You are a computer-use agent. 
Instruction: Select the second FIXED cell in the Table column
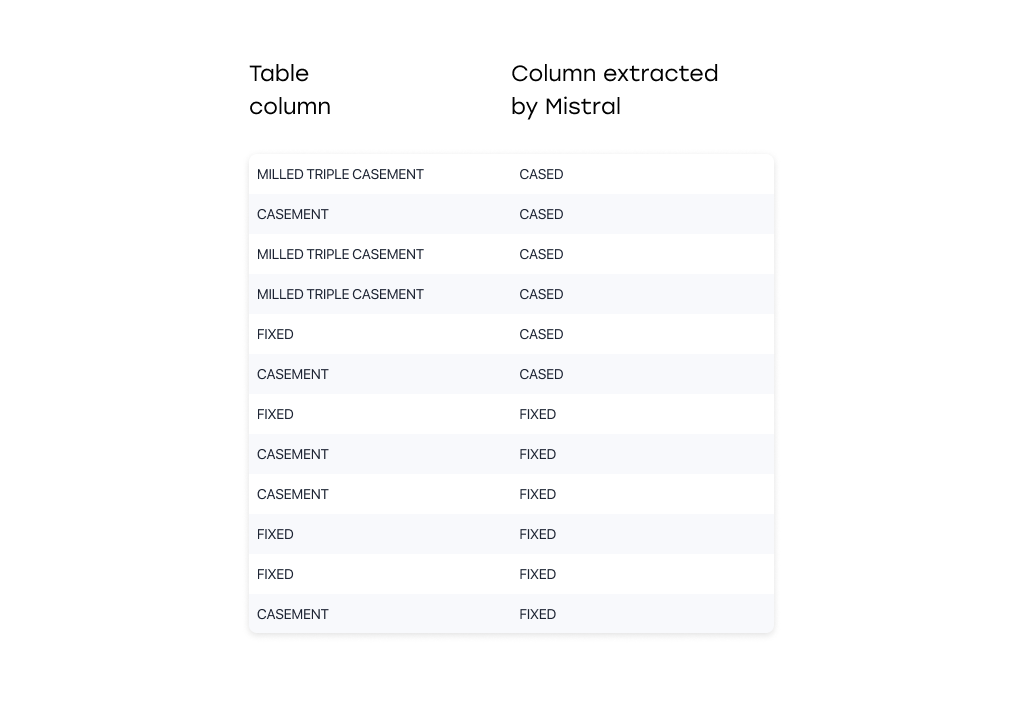point(275,414)
